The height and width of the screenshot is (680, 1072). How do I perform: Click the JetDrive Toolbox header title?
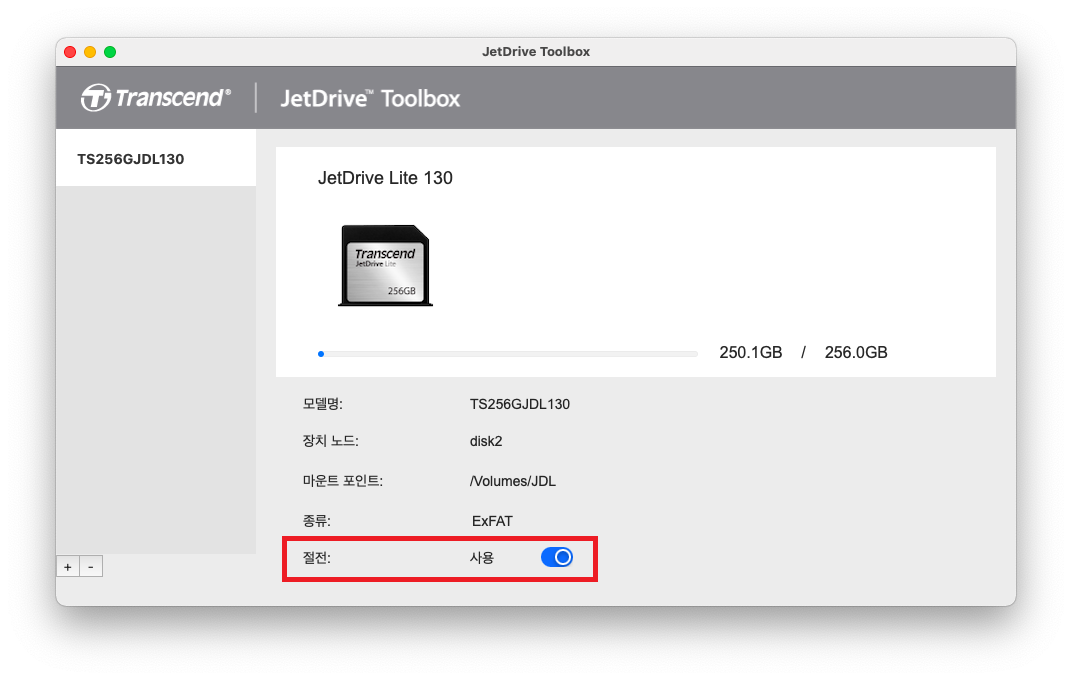tap(370, 98)
